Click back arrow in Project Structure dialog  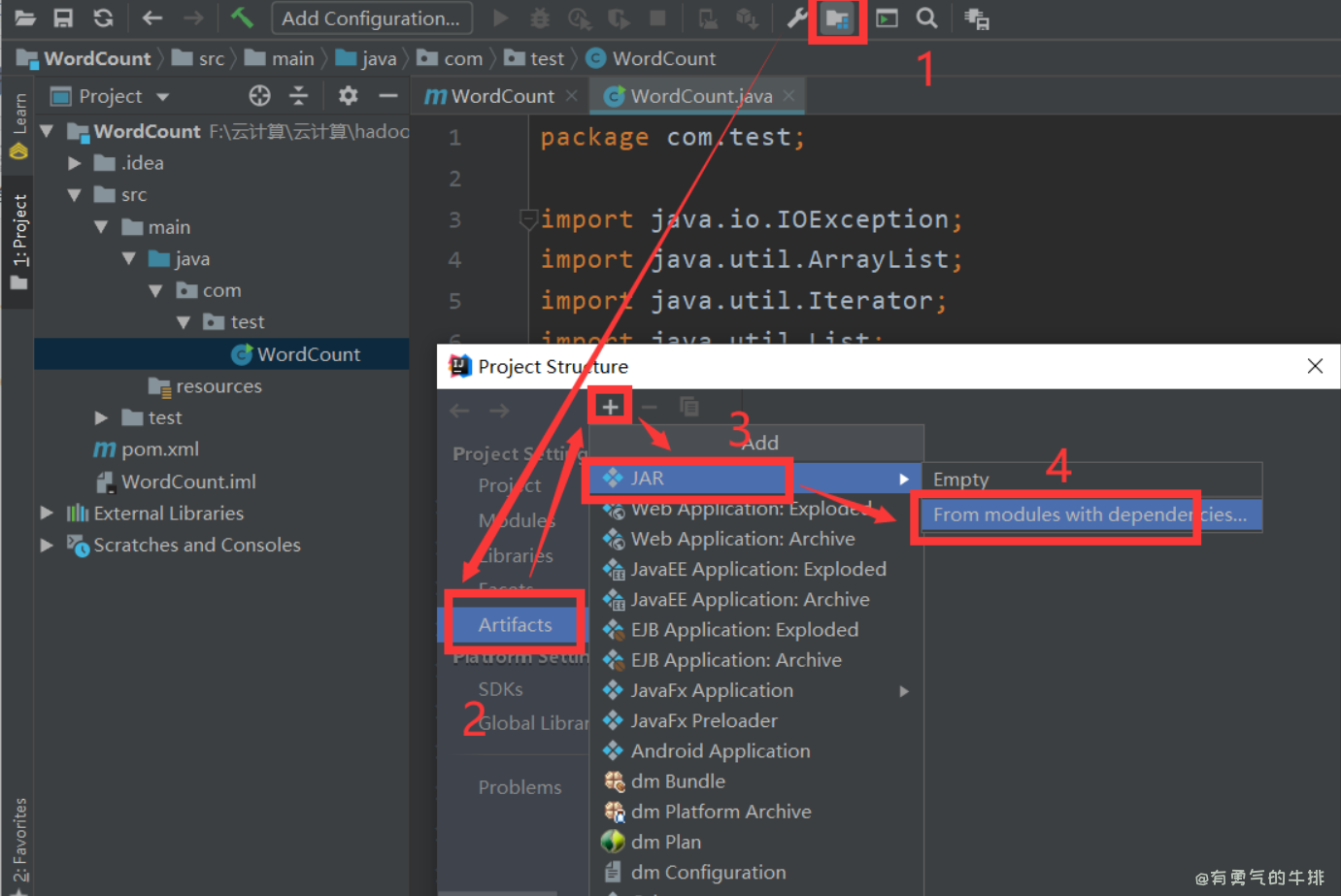(459, 411)
